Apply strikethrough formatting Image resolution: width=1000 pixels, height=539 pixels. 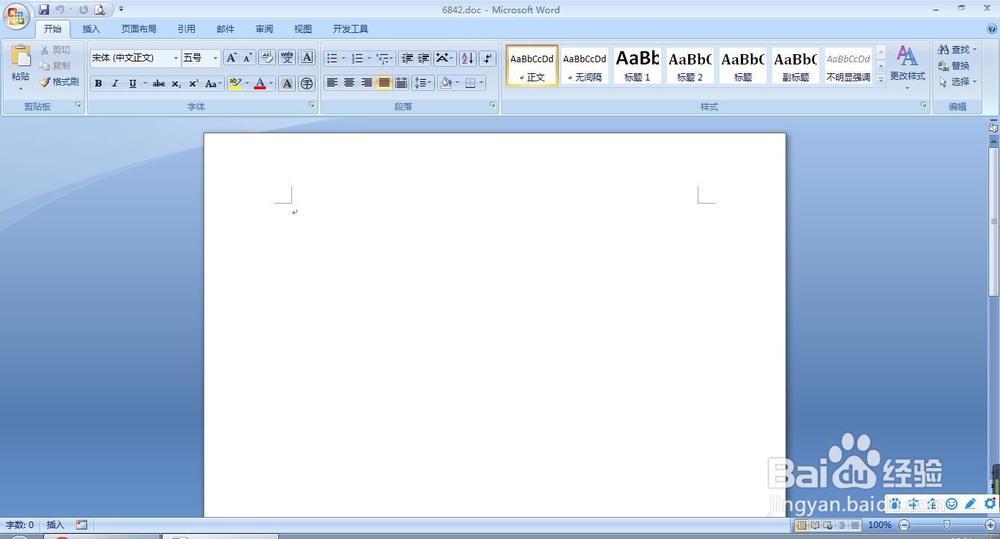tap(159, 84)
